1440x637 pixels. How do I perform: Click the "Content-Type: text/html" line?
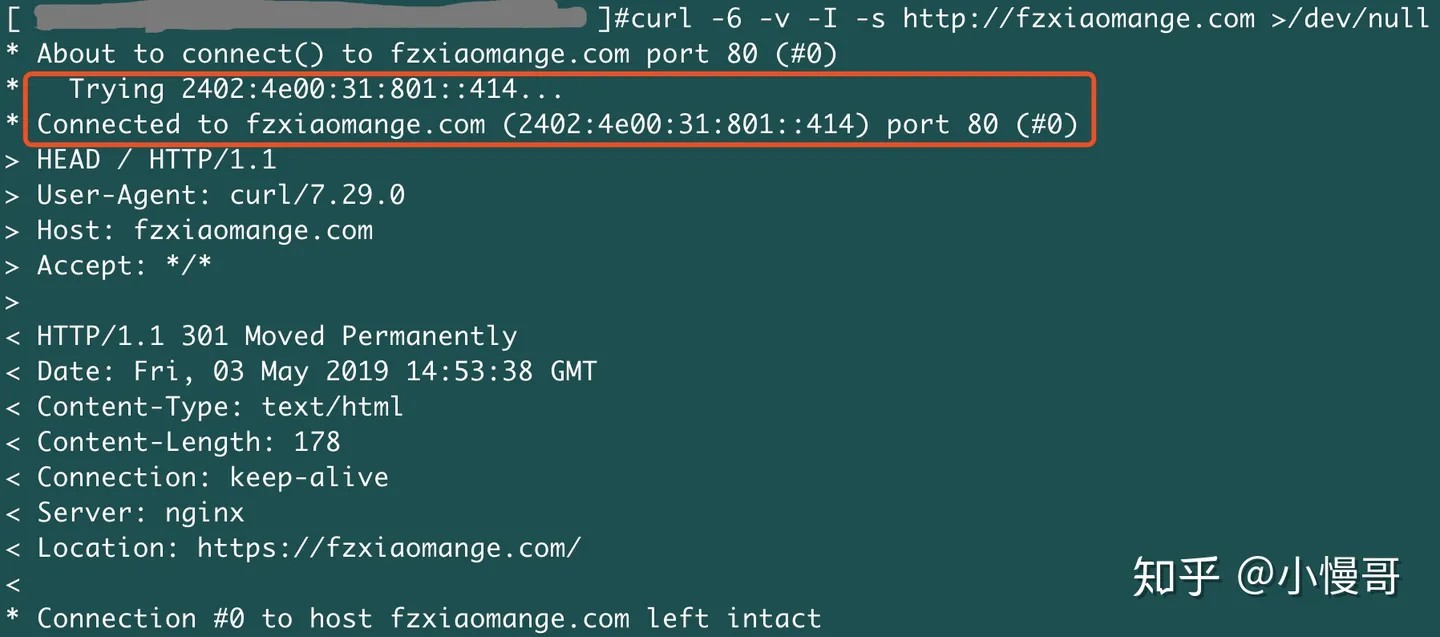[x=220, y=407]
